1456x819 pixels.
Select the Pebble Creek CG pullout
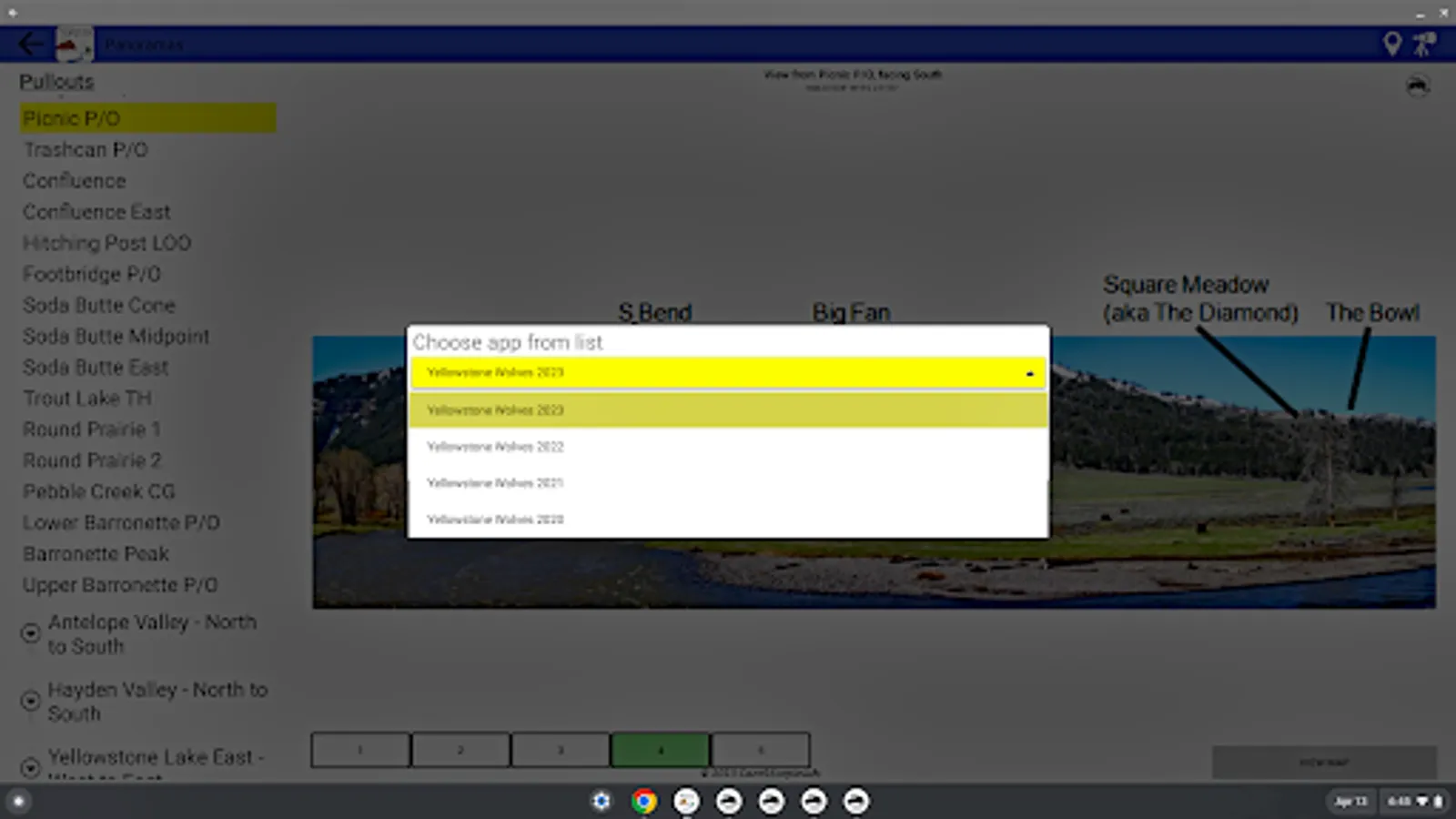pos(99,491)
